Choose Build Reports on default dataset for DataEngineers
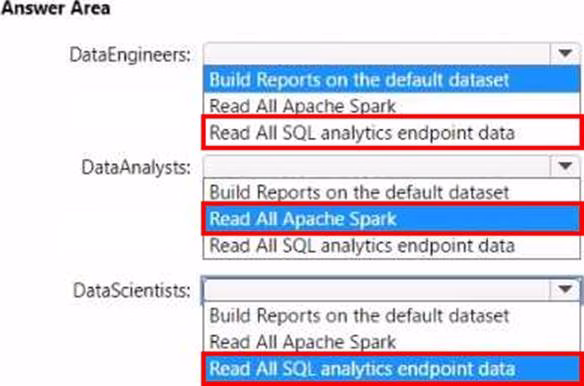This screenshot has width=584, height=386. tap(391, 79)
